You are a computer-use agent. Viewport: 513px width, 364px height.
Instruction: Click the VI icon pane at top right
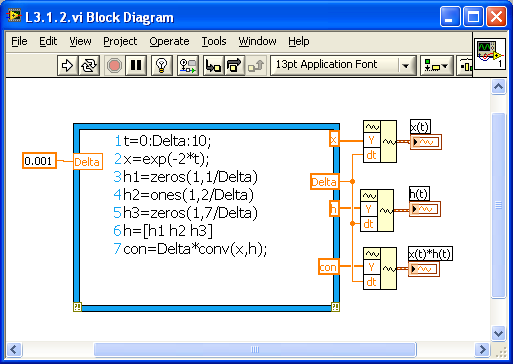[x=490, y=54]
